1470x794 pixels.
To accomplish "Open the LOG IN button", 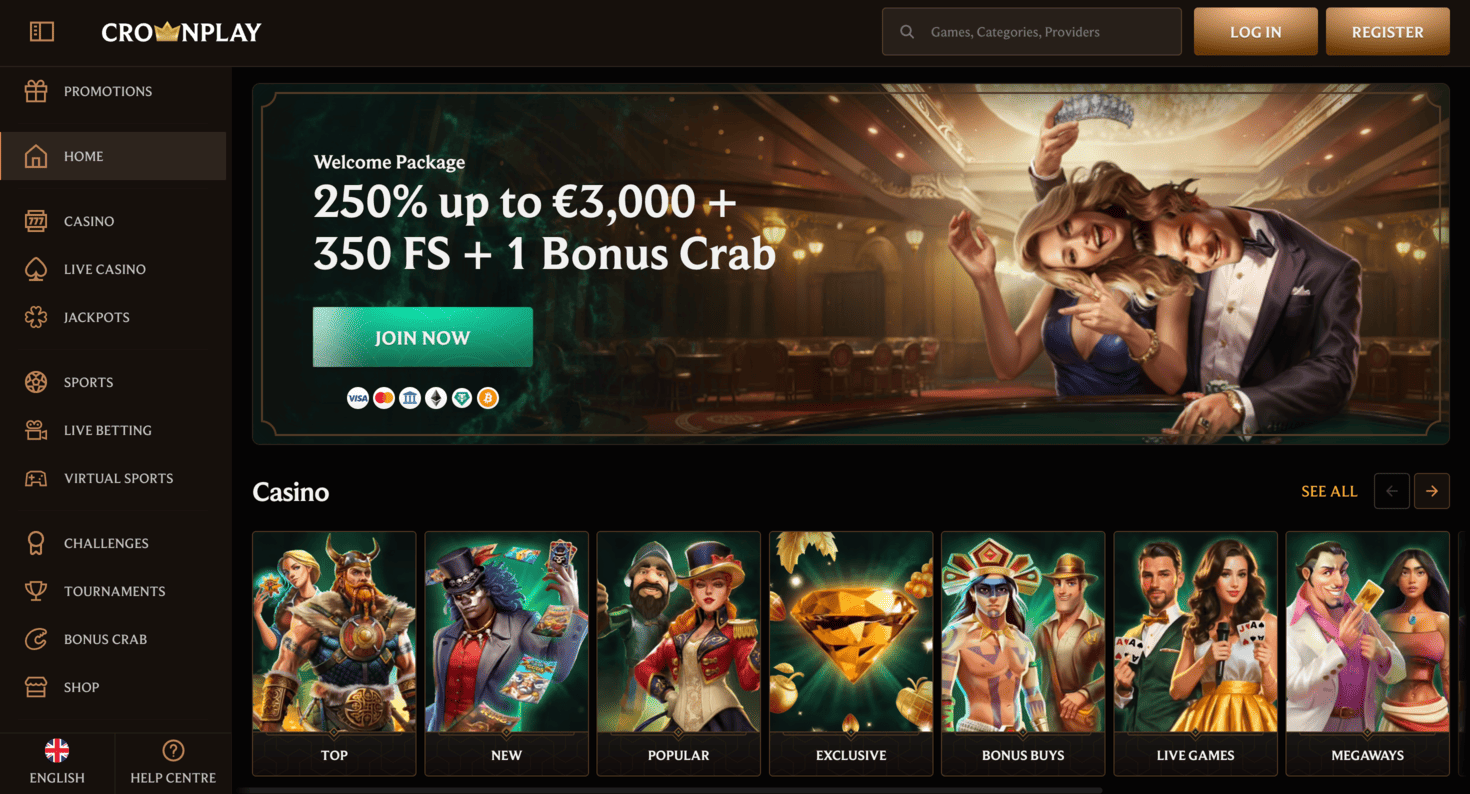I will tap(1256, 32).
